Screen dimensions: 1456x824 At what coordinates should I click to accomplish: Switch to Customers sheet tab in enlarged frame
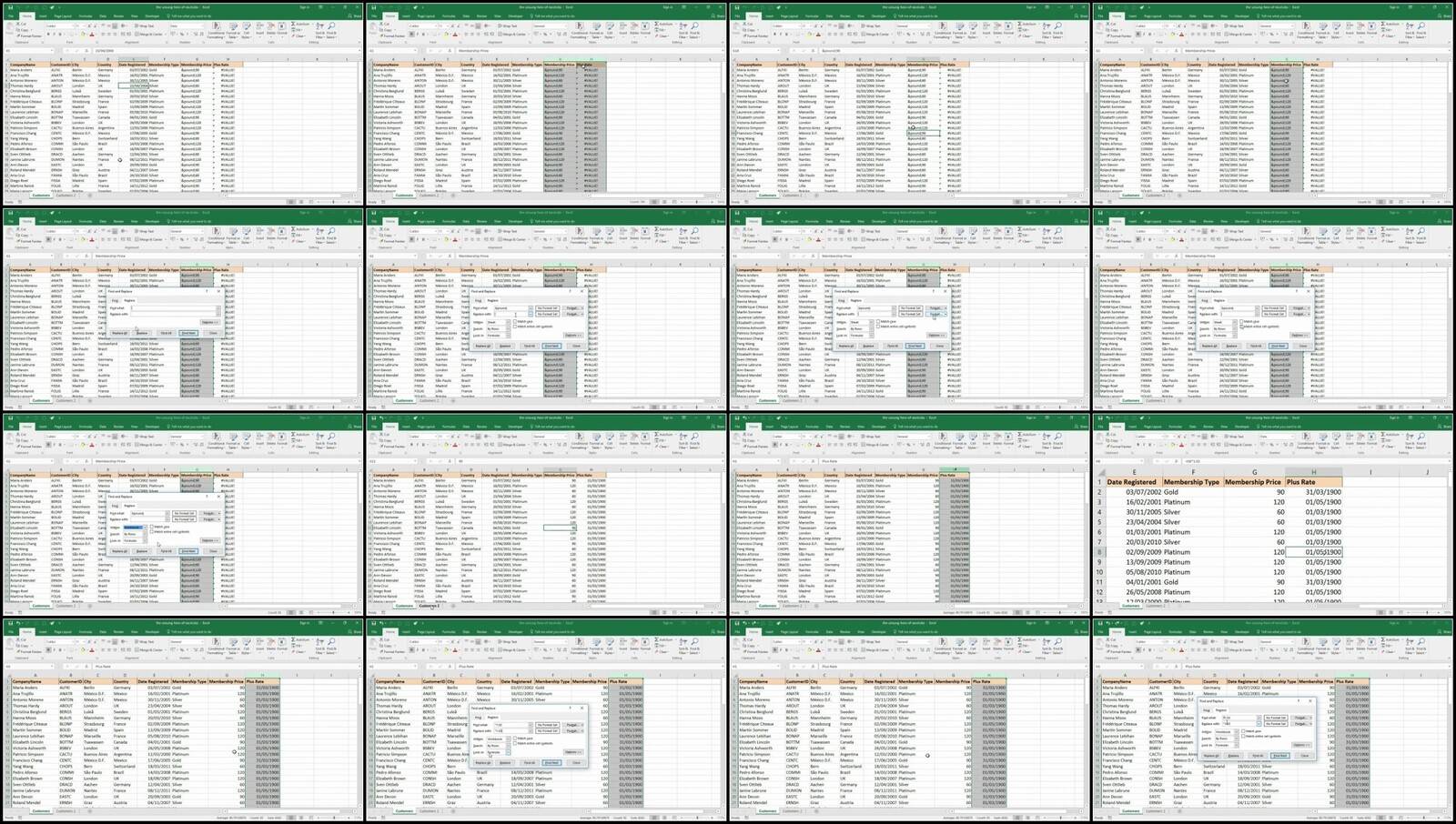click(x=1131, y=606)
